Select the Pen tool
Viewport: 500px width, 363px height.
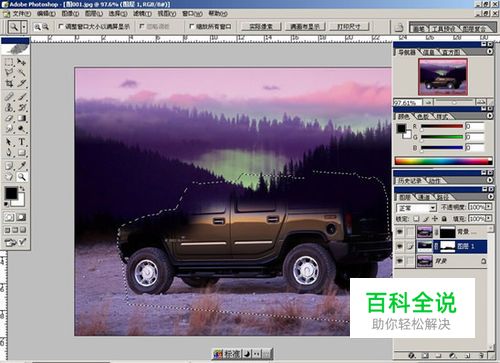point(9,153)
